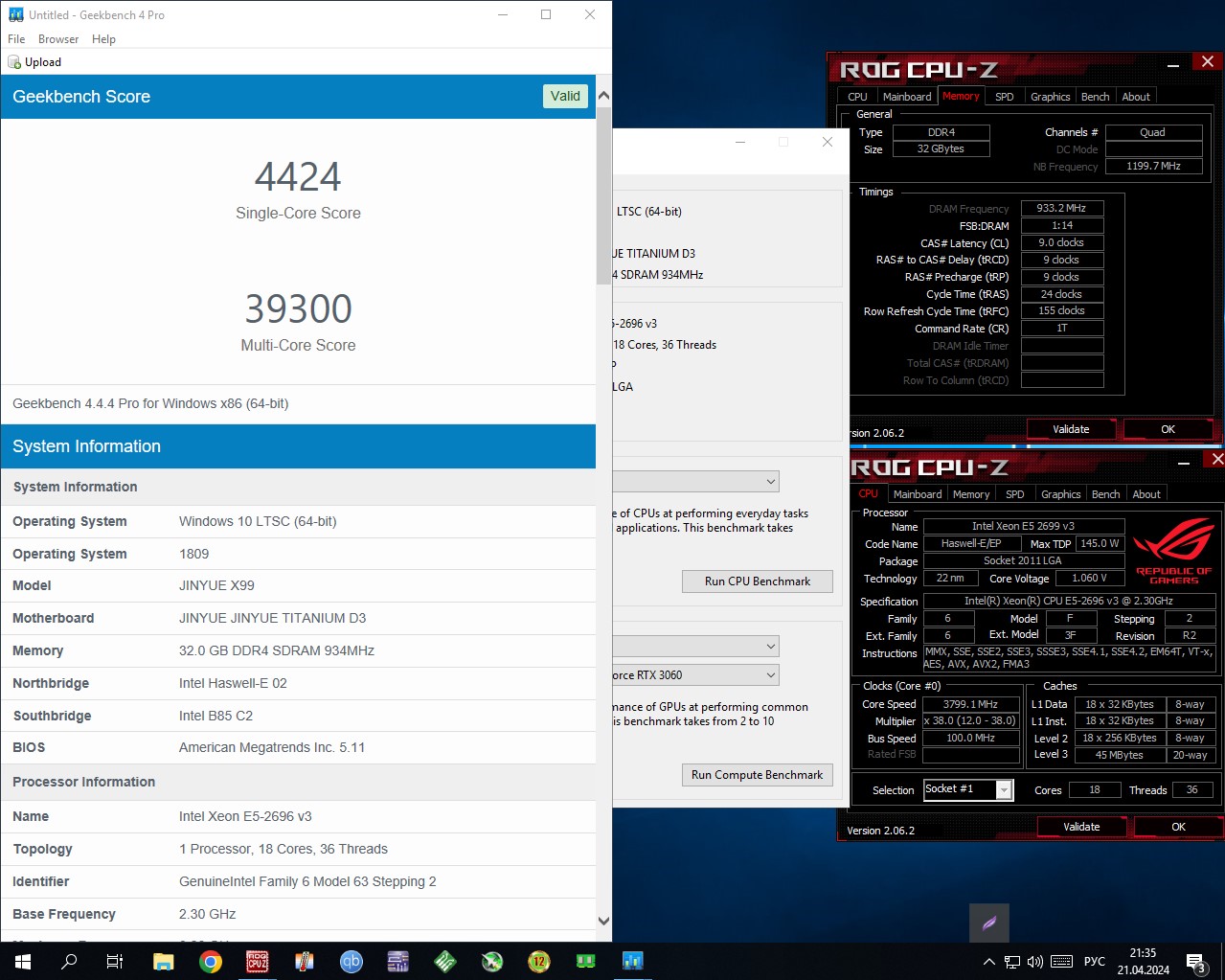
Task: Open Bench tab in upper CPU-Z window
Action: pos(1095,97)
